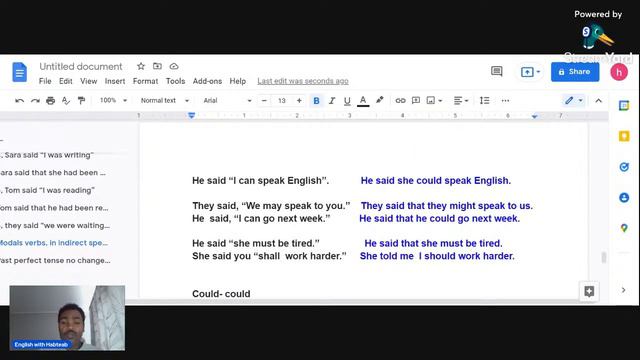Open the Calendar side panel
640x360 pixels.
click(624, 105)
